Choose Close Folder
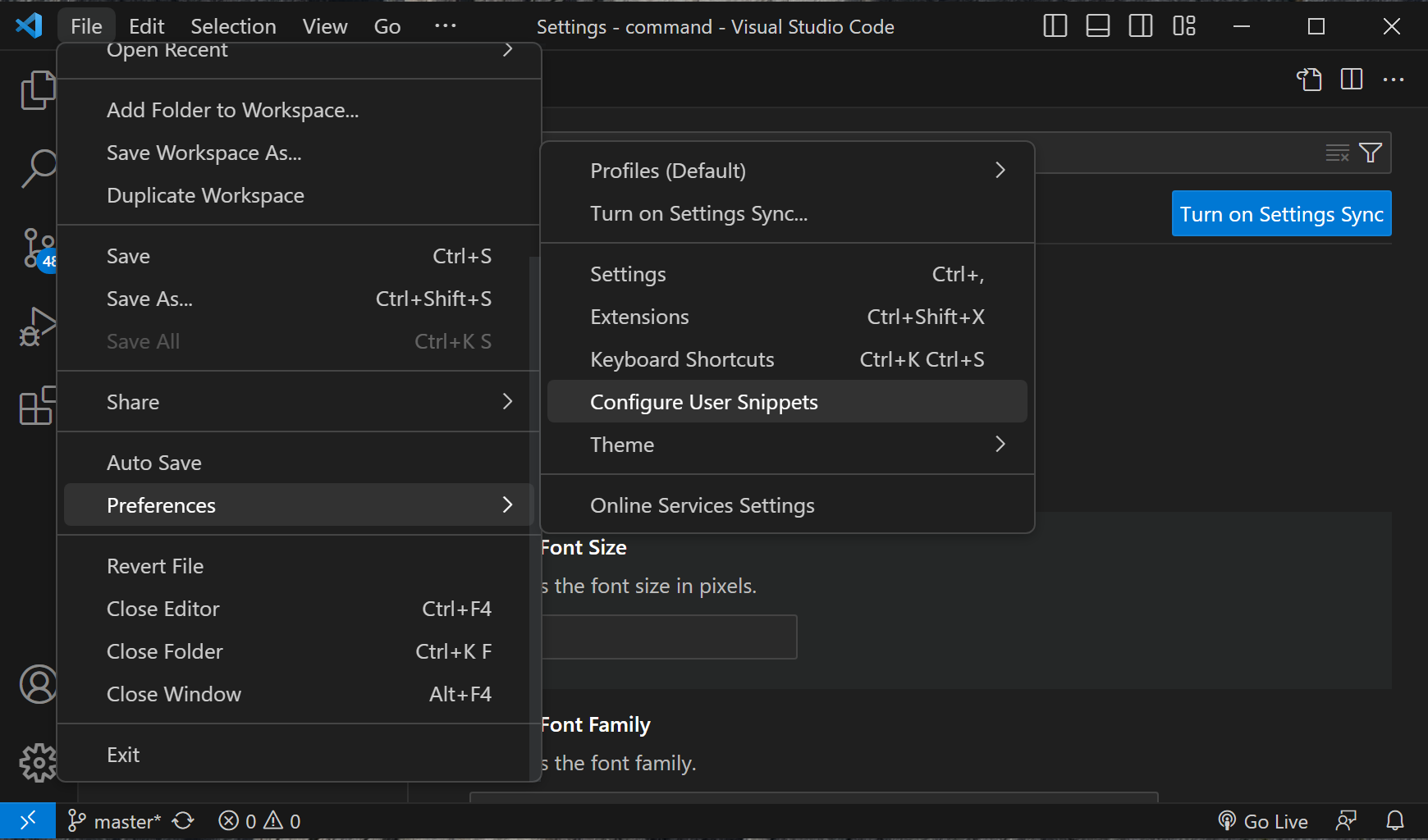The height and width of the screenshot is (840, 1428). [299, 651]
